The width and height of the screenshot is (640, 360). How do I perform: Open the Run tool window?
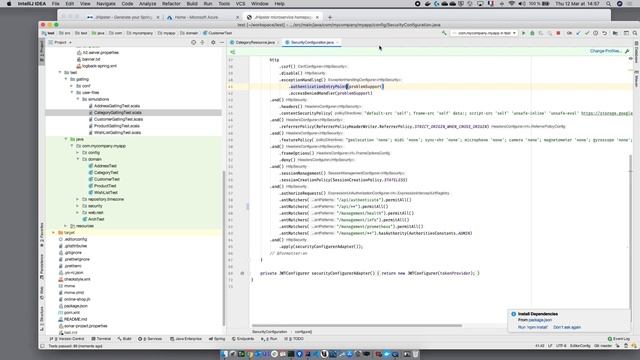point(269,339)
